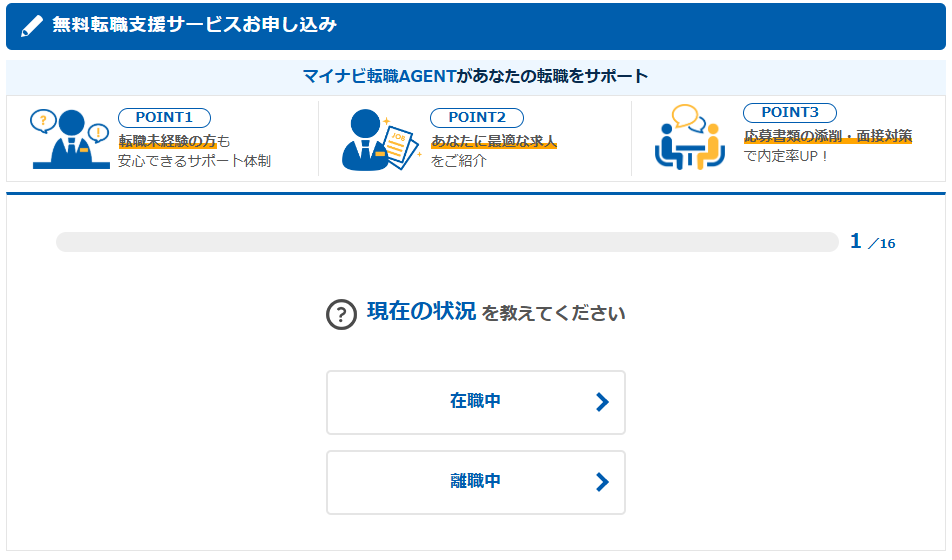Click the POINT2 agent with job documents icon
The image size is (952, 560).
pos(380,140)
